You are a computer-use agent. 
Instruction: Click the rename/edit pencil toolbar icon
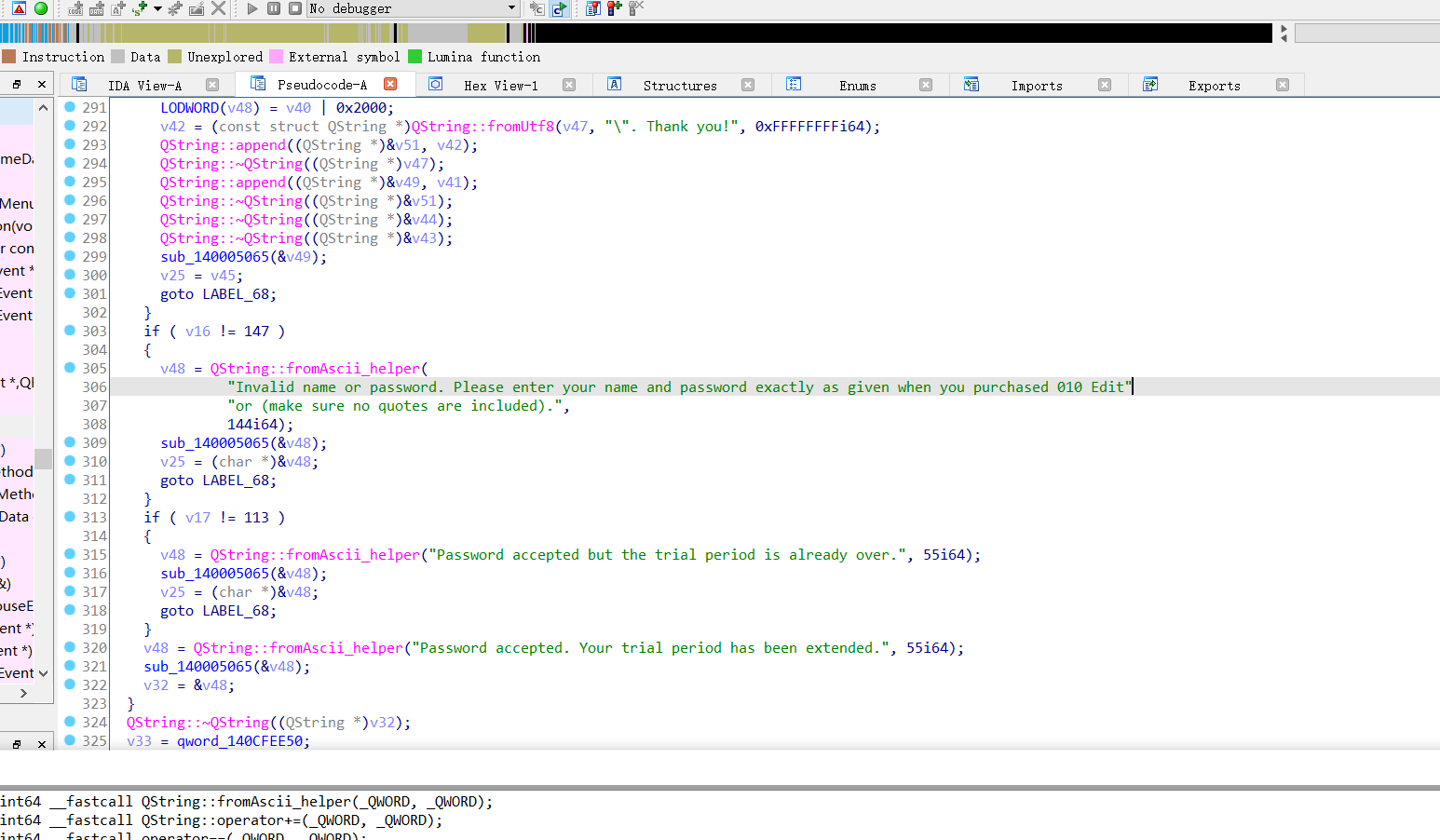(x=197, y=8)
